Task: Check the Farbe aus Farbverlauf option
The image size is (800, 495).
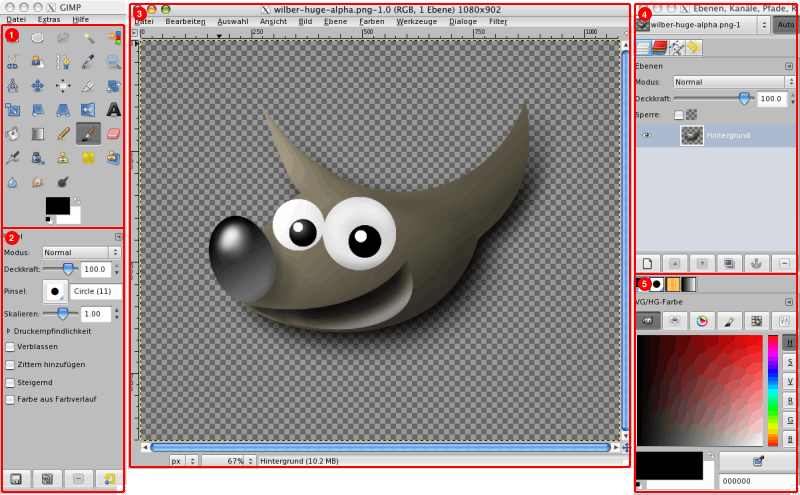Action: click(10, 399)
